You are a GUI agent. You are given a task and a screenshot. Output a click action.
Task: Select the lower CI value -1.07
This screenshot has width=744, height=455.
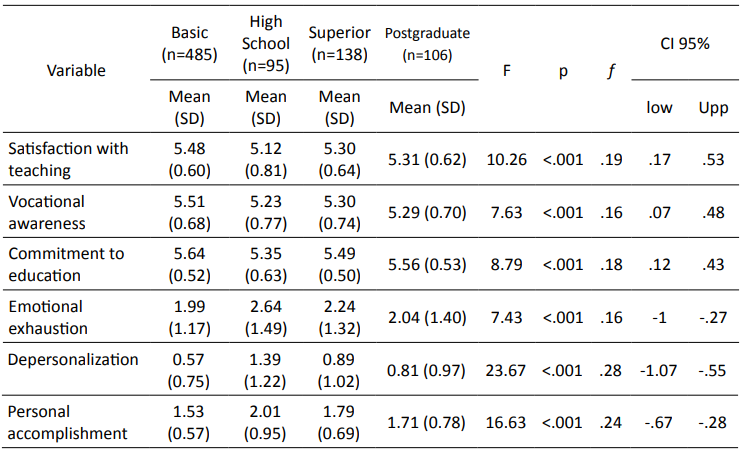pyautogui.click(x=659, y=369)
